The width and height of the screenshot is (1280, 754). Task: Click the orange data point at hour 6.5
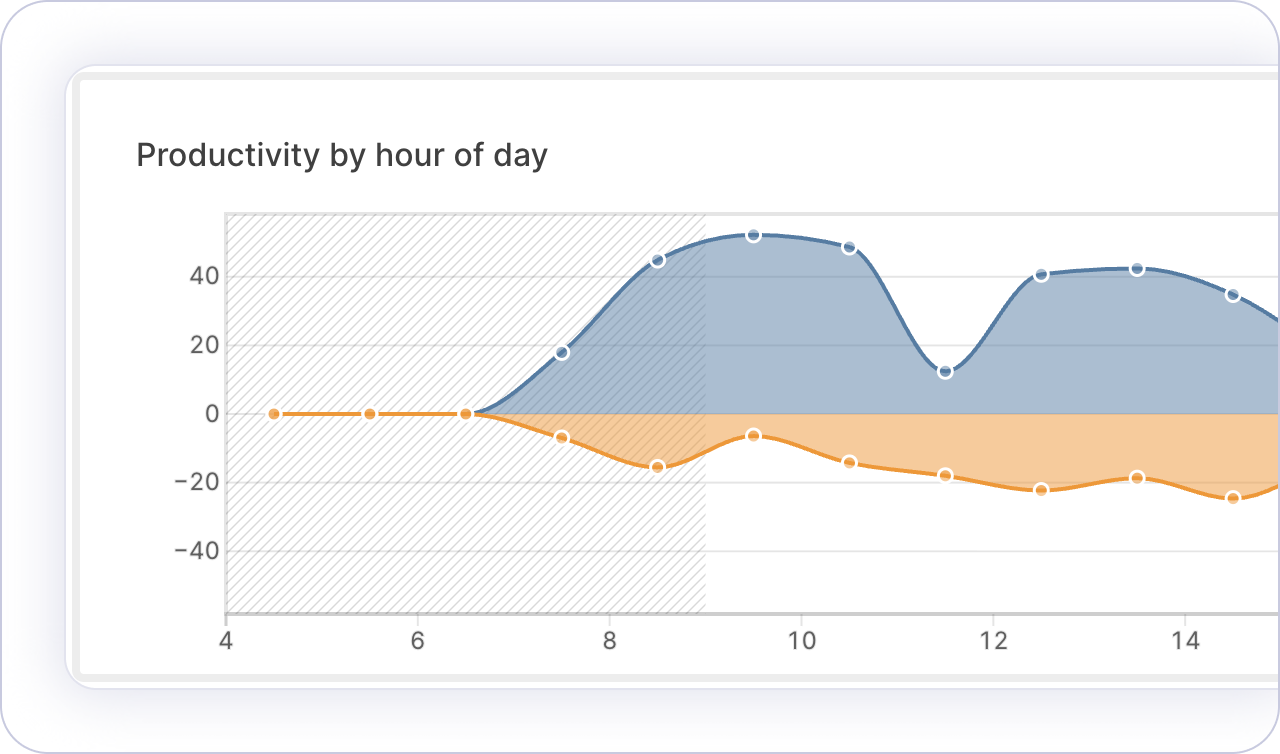coord(466,414)
